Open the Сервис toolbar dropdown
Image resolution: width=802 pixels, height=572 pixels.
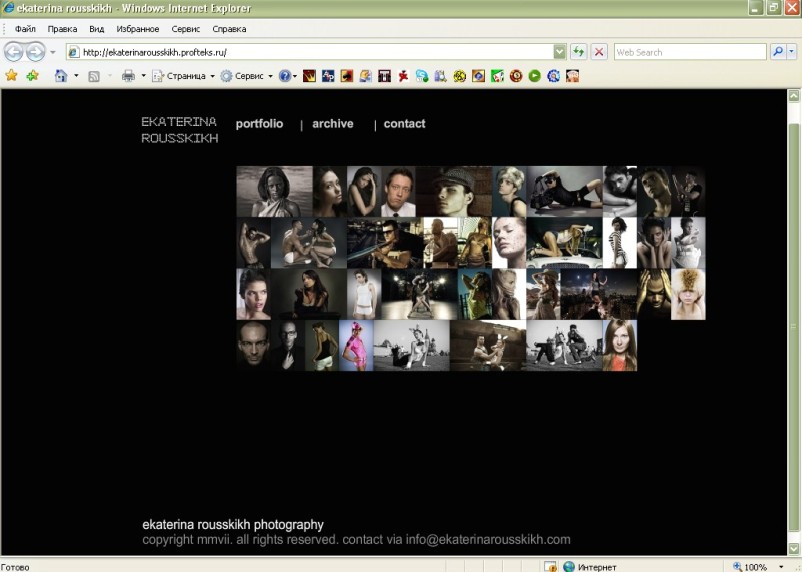point(246,76)
